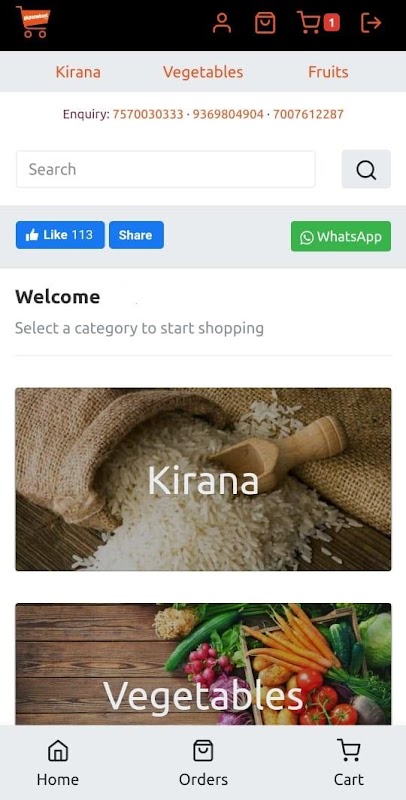Select the Fruits category tab
This screenshot has height=800, width=406.
[328, 72]
